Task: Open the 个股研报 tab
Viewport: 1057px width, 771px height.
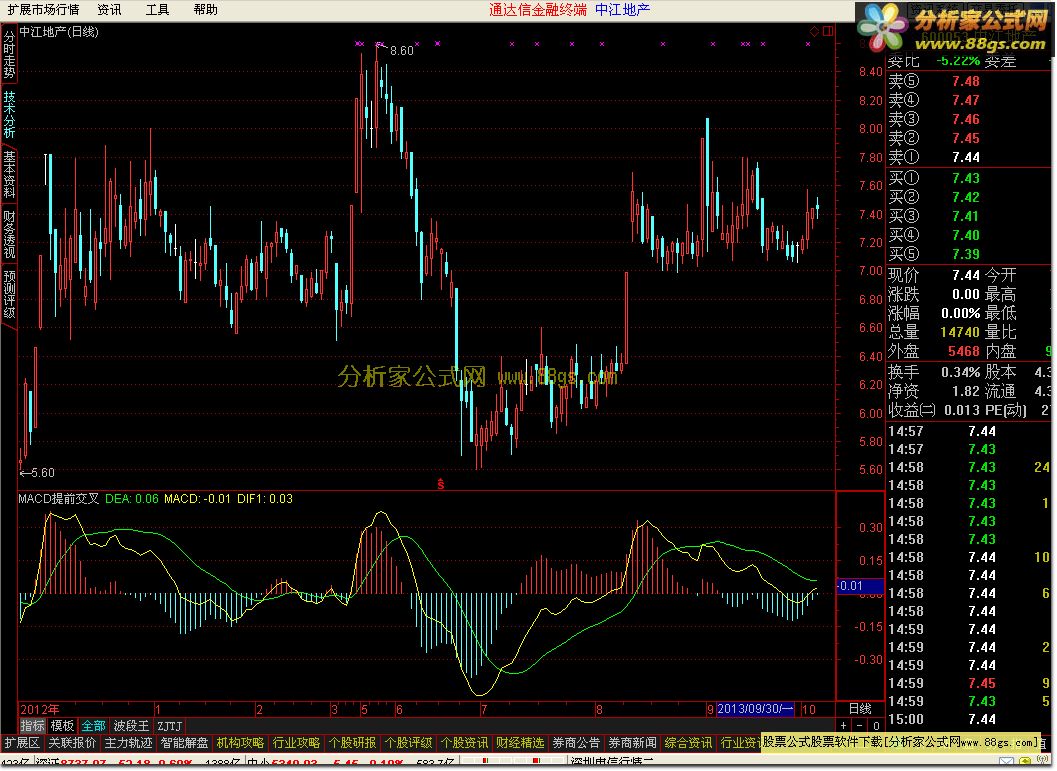Action: pyautogui.click(x=352, y=743)
